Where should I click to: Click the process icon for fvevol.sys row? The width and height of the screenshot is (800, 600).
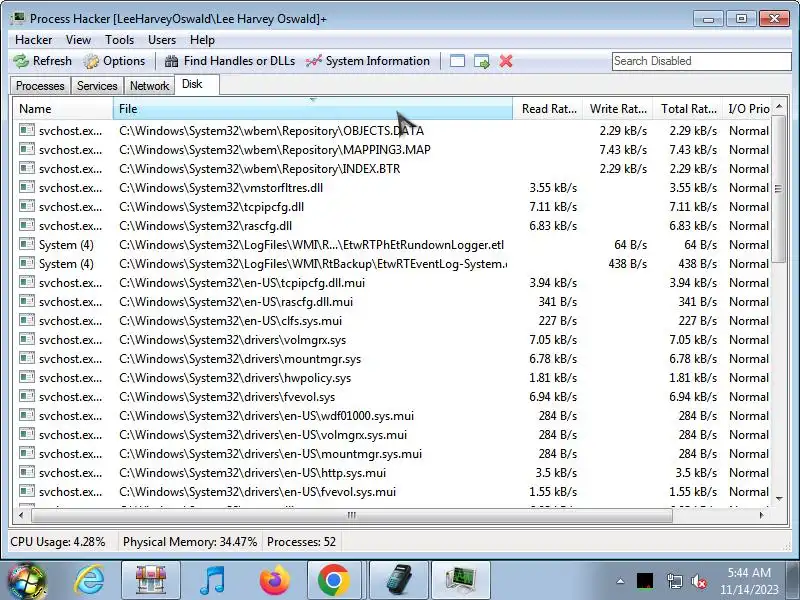tap(27, 396)
